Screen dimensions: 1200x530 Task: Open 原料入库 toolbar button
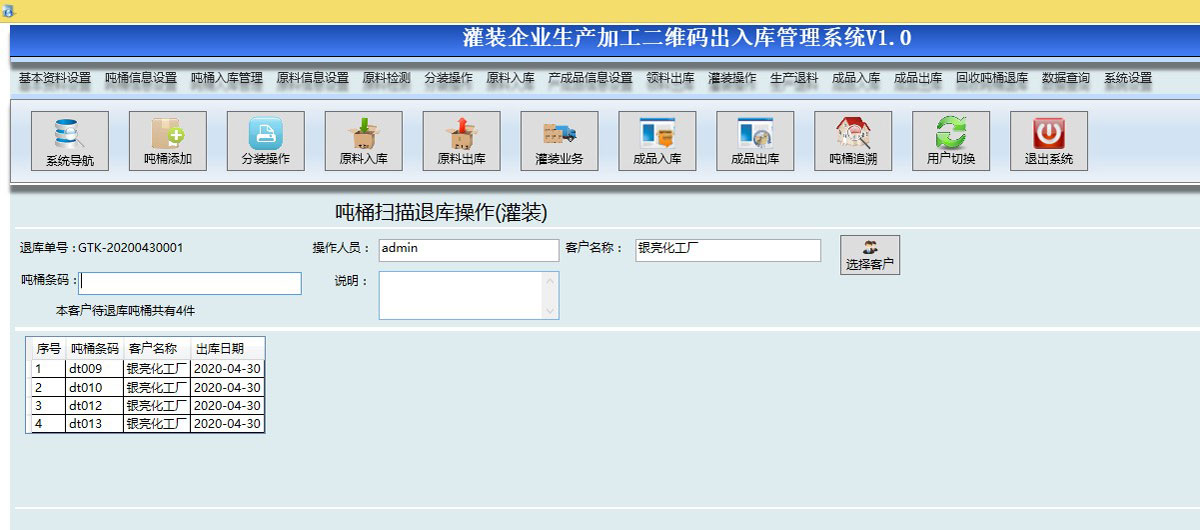click(364, 141)
